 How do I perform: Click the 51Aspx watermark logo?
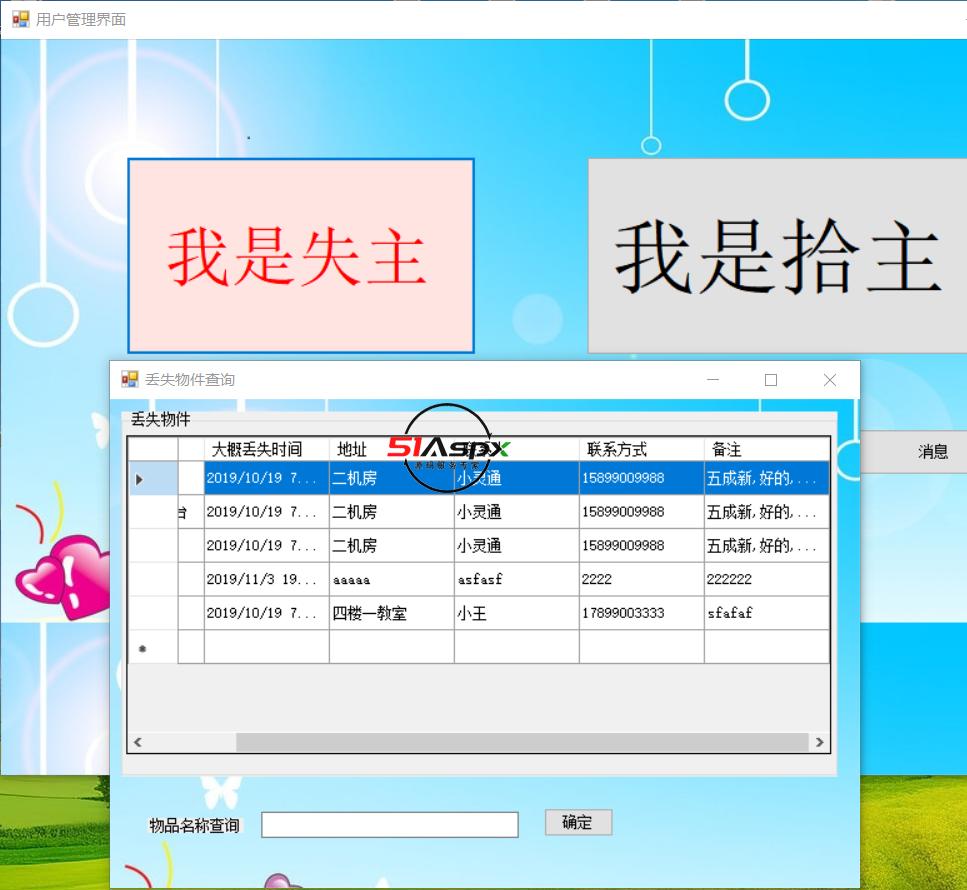click(x=447, y=449)
